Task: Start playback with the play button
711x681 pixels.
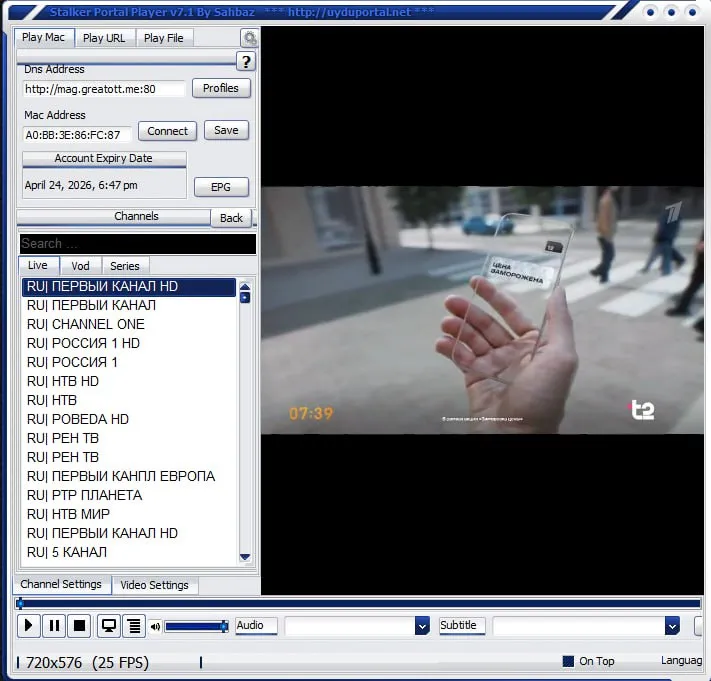Action: 29,626
